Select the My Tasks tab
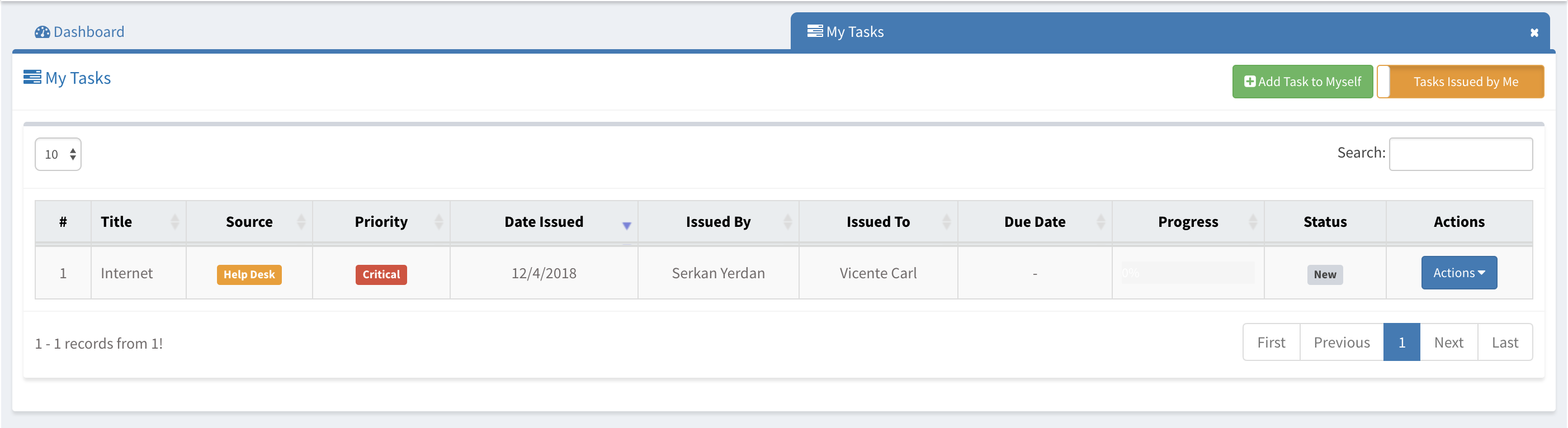This screenshot has width=1568, height=428. pyautogui.click(x=854, y=32)
